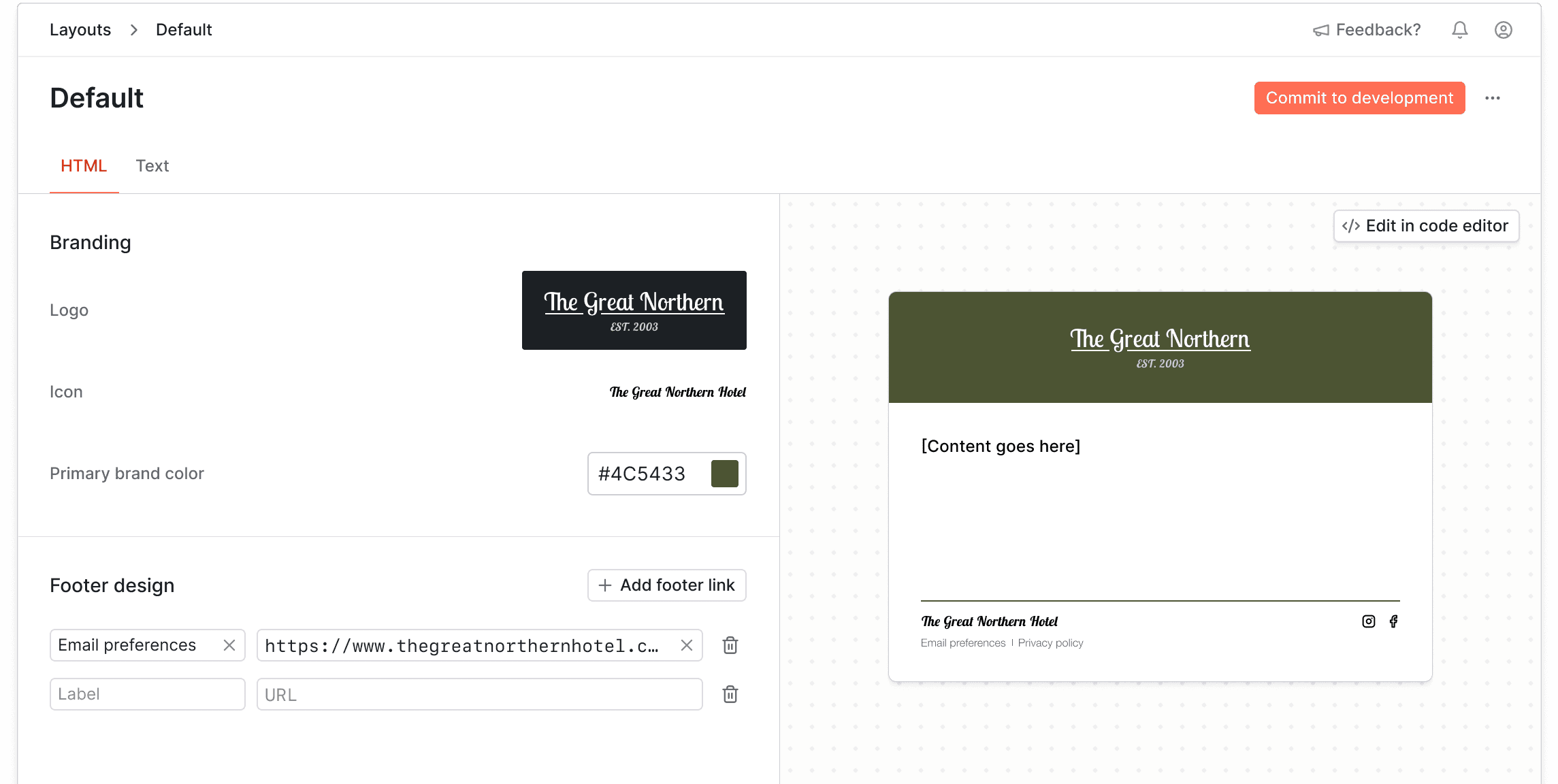Switch to the HTML tab
The height and width of the screenshot is (784, 1558).
84,165
